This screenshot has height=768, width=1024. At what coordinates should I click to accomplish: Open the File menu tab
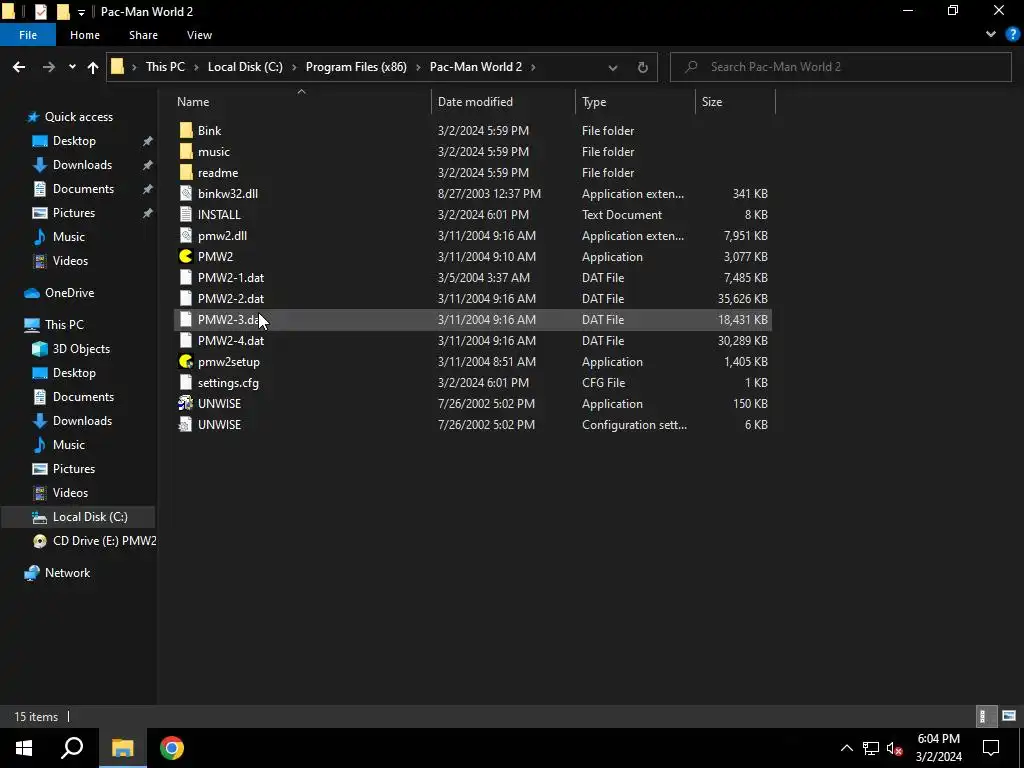(28, 35)
